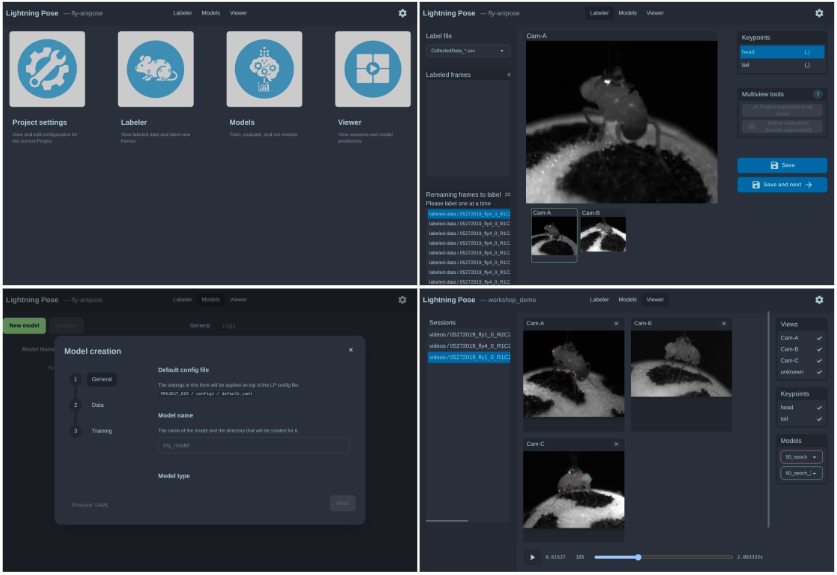Click the Multiview tools help icon

point(818,93)
